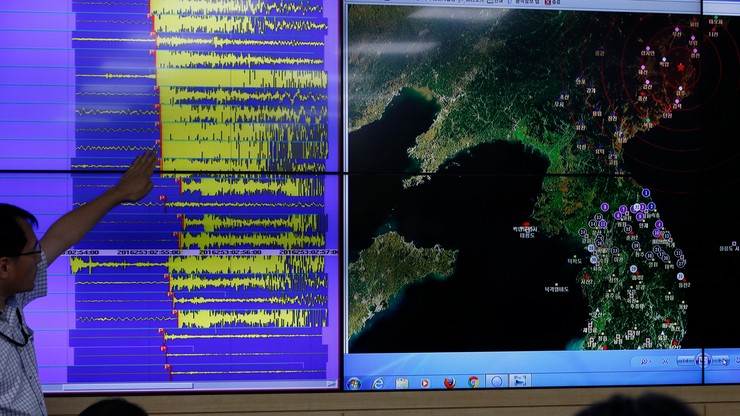Switch to the blue circle taskbar app
The width and height of the screenshot is (740, 416).
click(496, 381)
